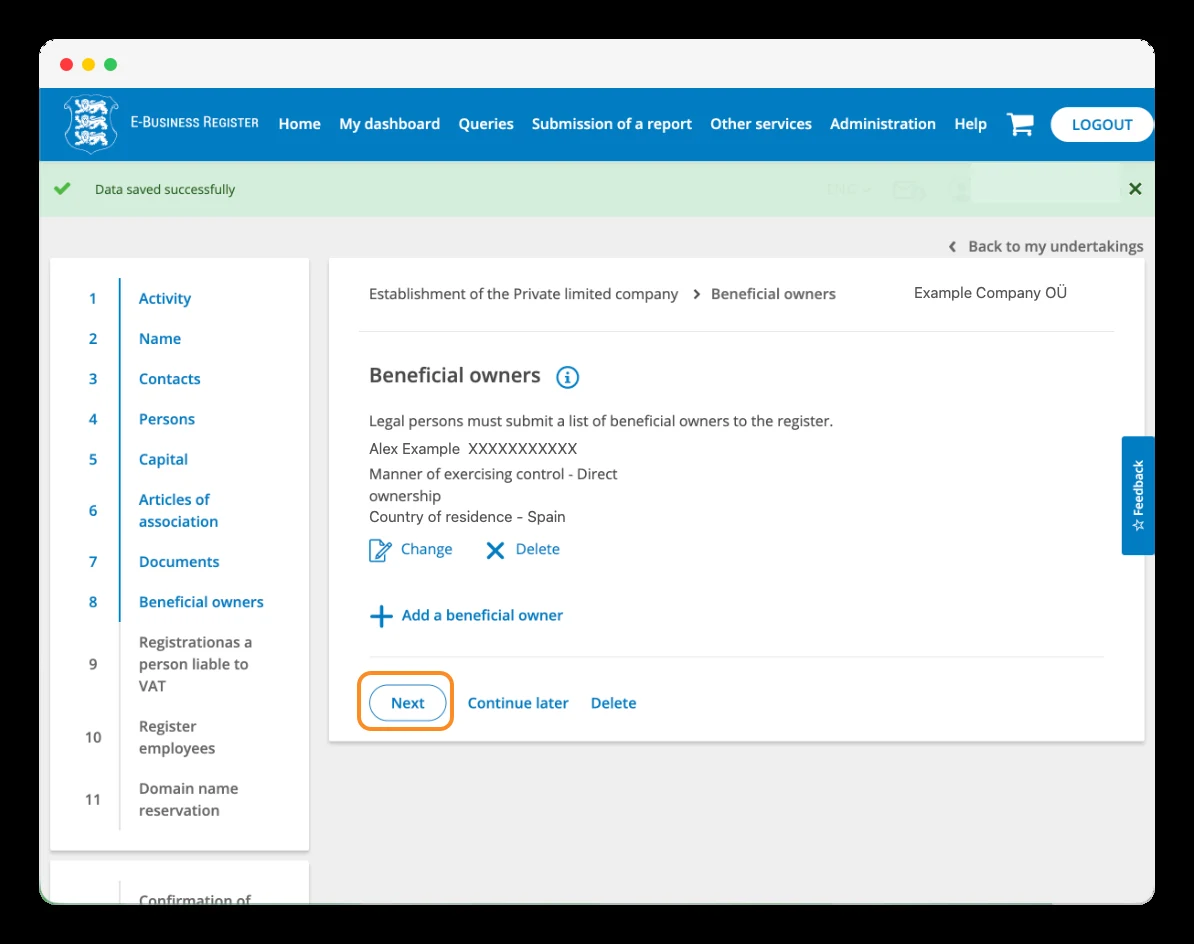Image resolution: width=1194 pixels, height=944 pixels.
Task: Select Registration as a person liable to VAT step
Action: pyautogui.click(x=195, y=664)
